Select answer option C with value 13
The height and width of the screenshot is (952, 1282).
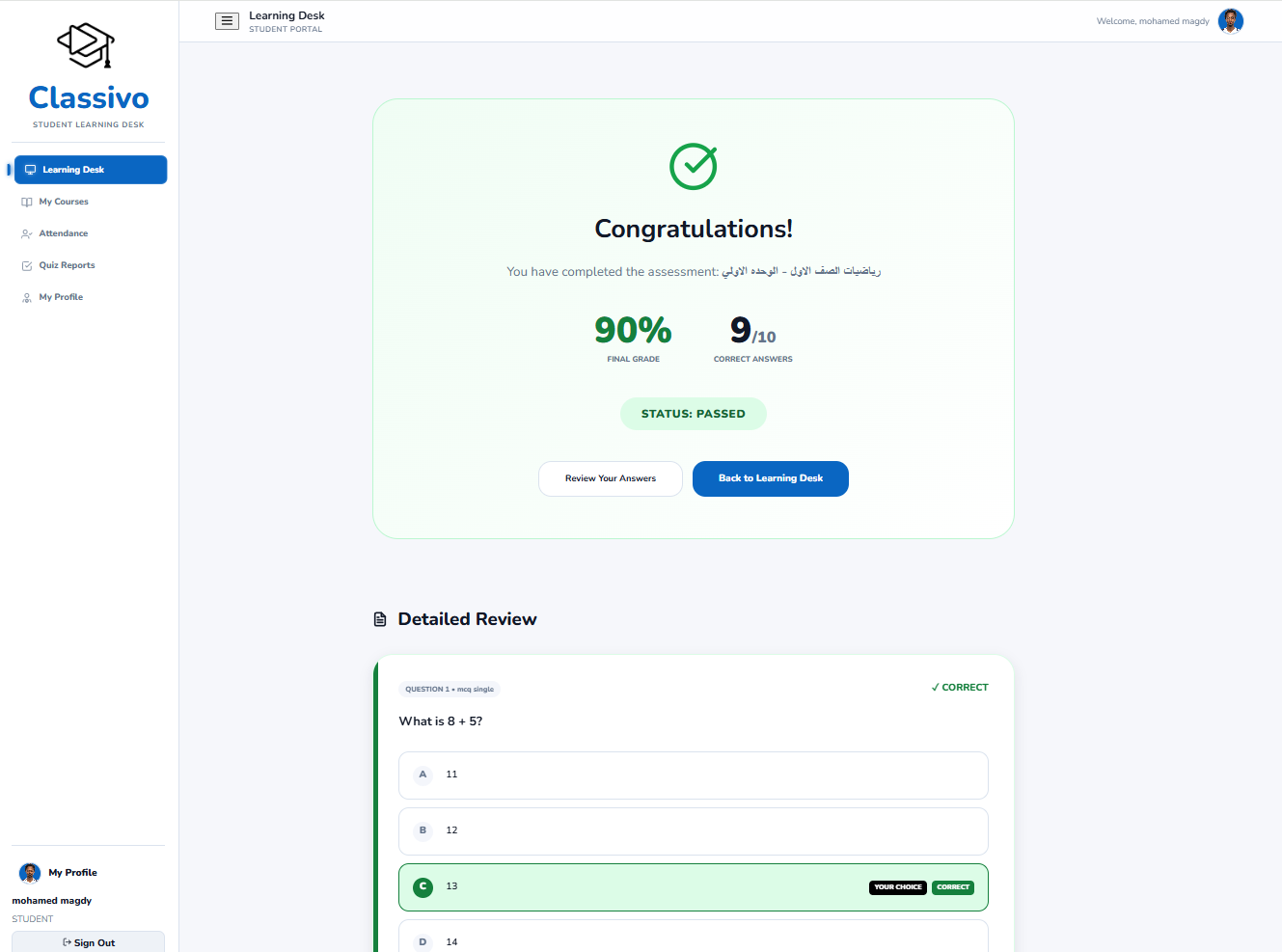[x=694, y=887]
